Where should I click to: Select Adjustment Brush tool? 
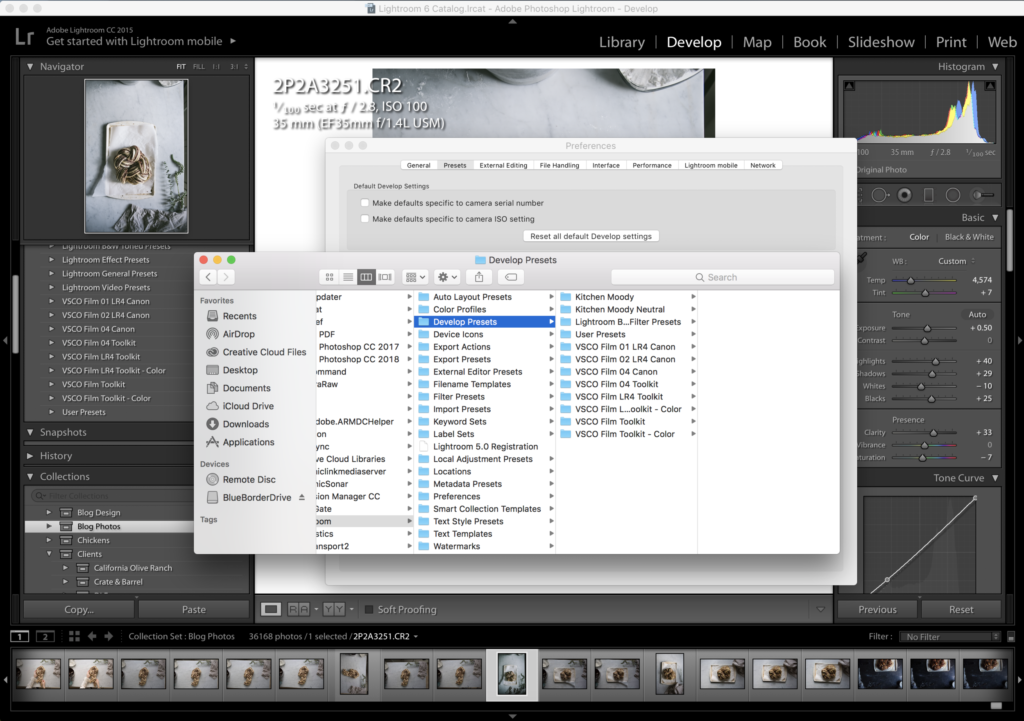click(982, 195)
